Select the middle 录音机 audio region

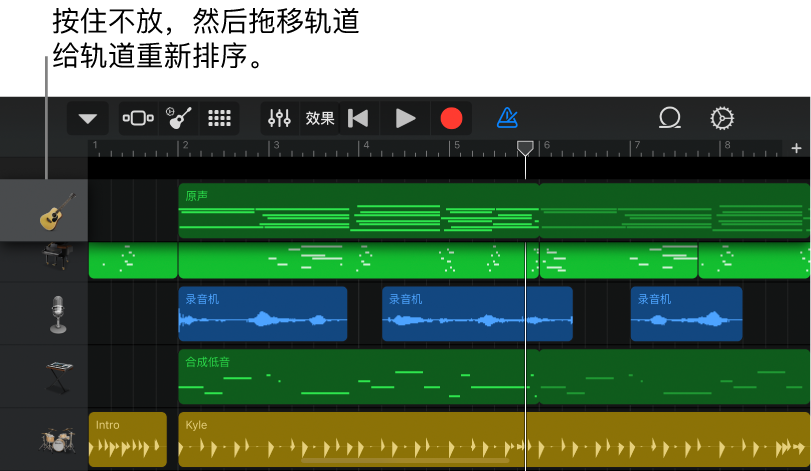click(477, 314)
